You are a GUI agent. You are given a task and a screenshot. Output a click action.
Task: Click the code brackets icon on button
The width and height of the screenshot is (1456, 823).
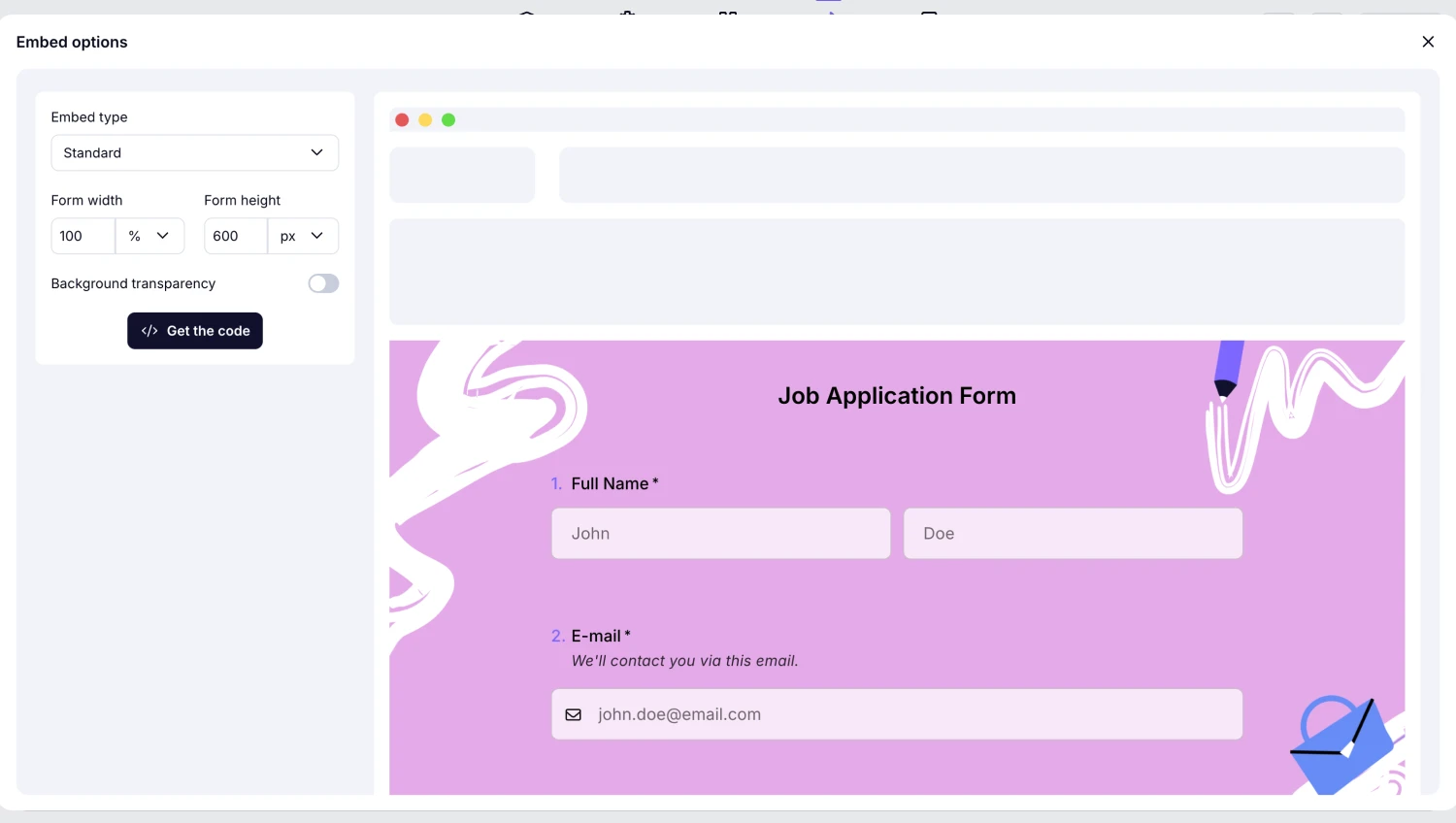click(149, 331)
